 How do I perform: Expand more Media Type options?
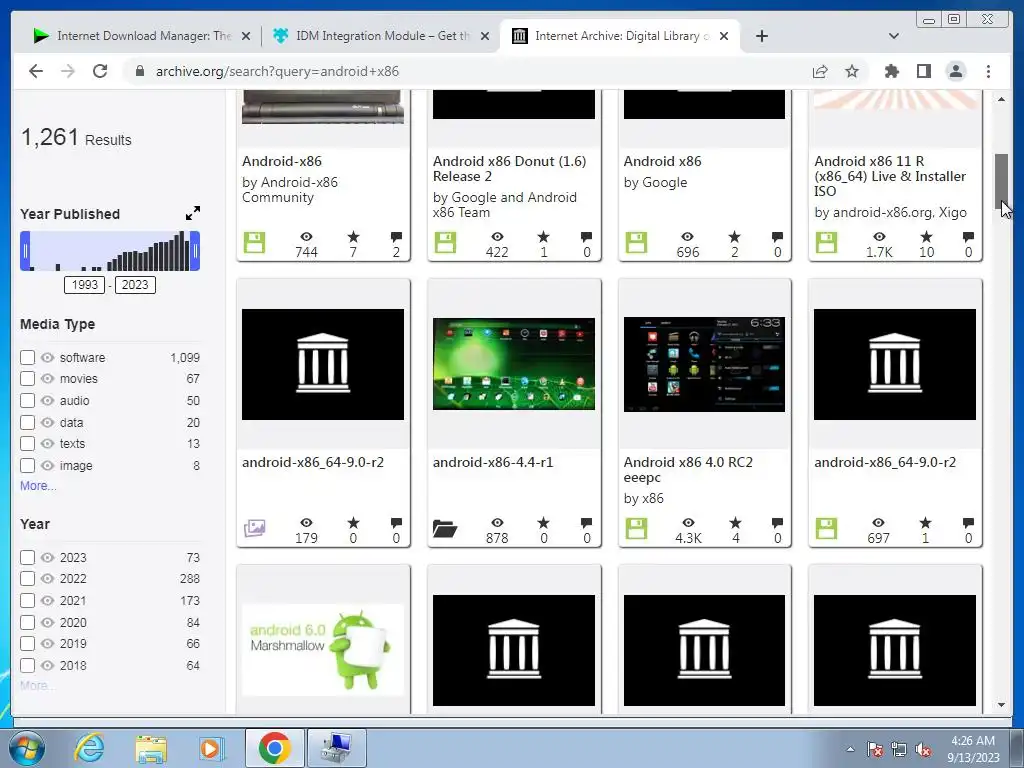click(38, 485)
